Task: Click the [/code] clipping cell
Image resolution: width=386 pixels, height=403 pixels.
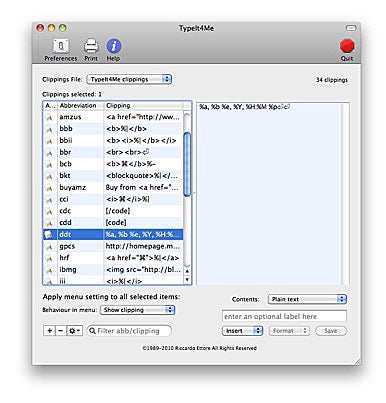Action: [143, 211]
